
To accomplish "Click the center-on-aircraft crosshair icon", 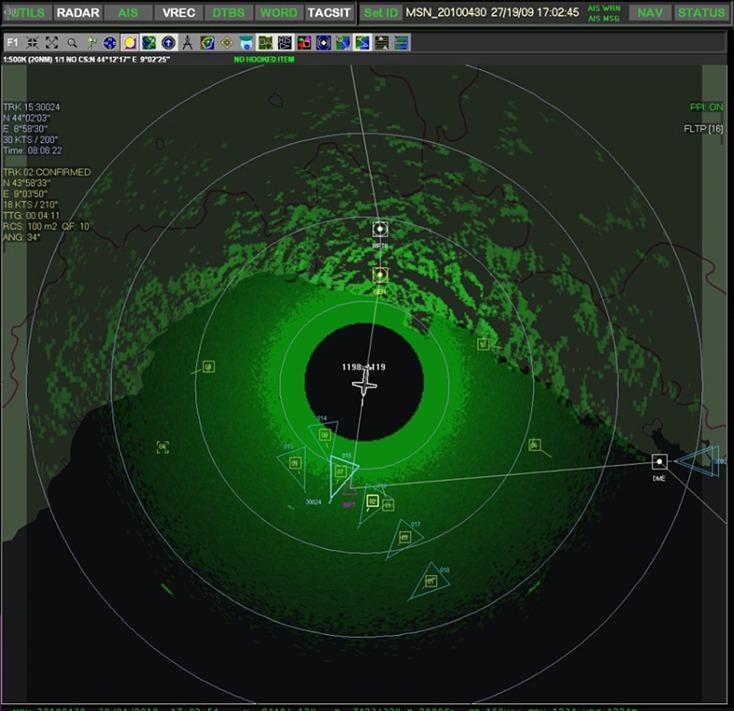I will pos(32,43).
